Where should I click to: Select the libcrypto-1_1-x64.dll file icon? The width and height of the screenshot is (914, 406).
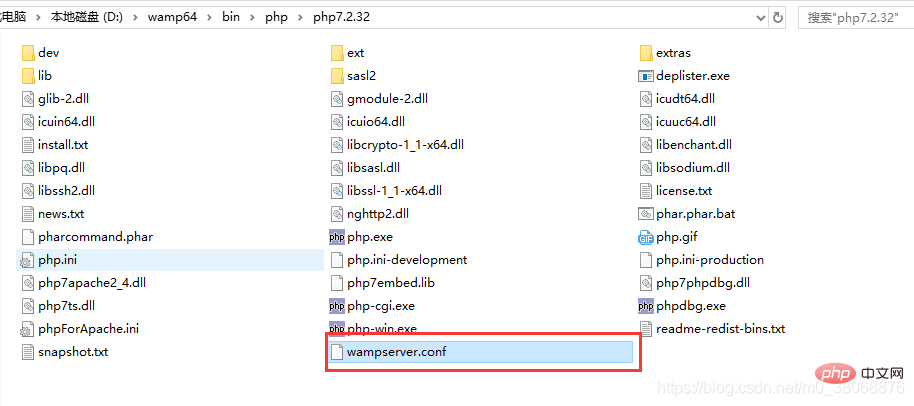pos(337,145)
